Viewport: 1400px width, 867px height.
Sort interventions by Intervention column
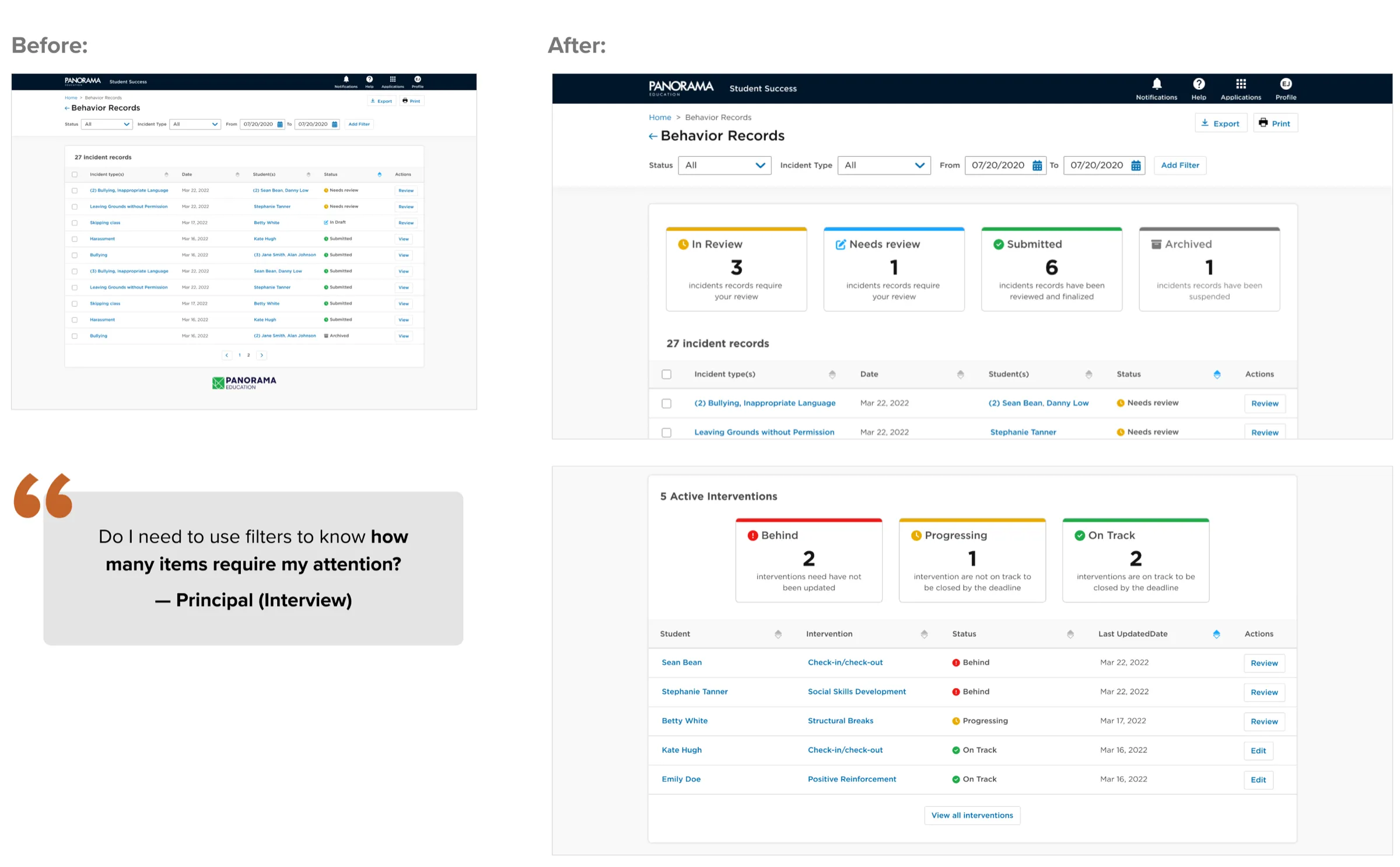coord(924,634)
